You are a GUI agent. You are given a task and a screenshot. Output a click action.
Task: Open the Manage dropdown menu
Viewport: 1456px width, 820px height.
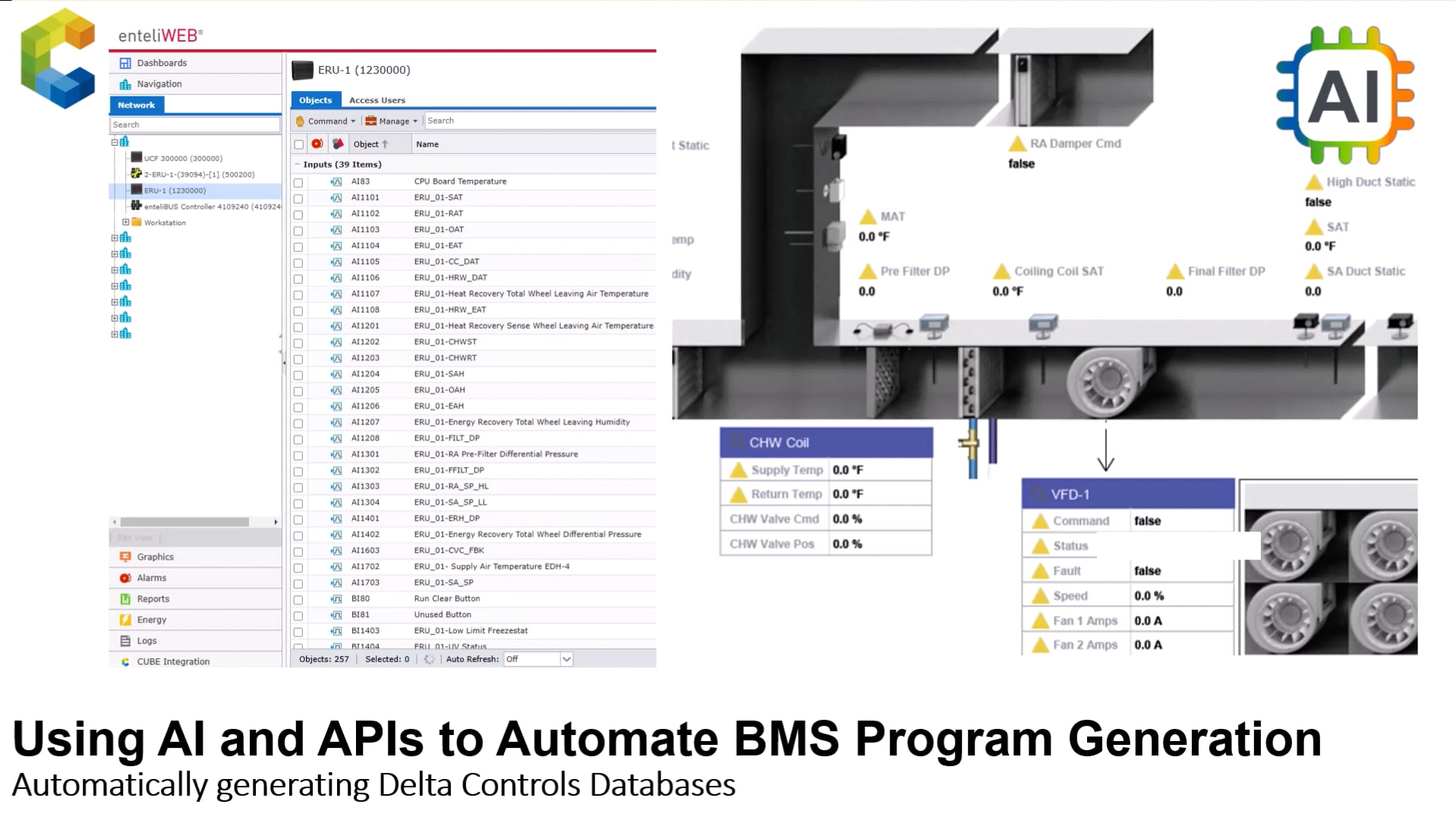392,121
